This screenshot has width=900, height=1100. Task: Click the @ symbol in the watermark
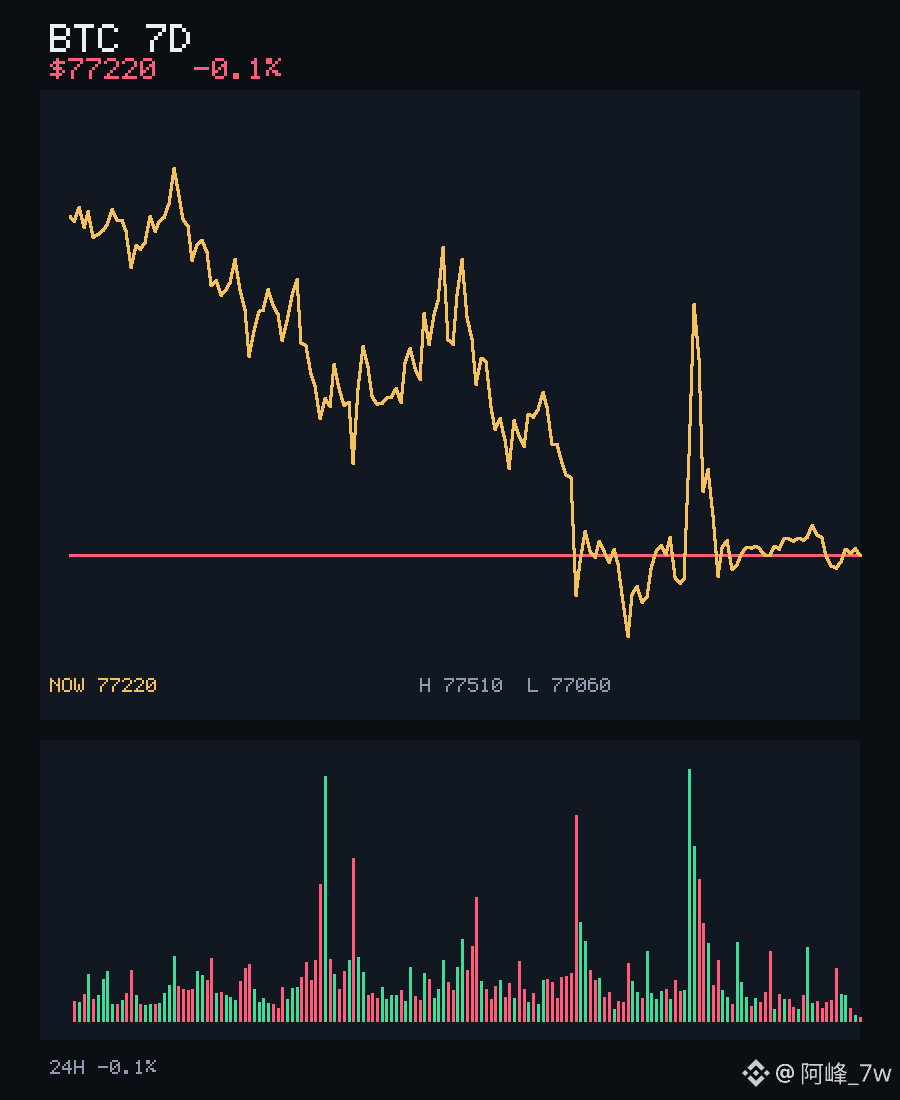(x=785, y=1073)
